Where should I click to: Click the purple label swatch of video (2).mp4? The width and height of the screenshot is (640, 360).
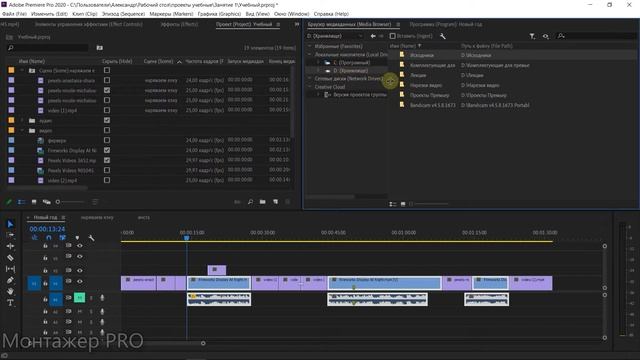11,180
